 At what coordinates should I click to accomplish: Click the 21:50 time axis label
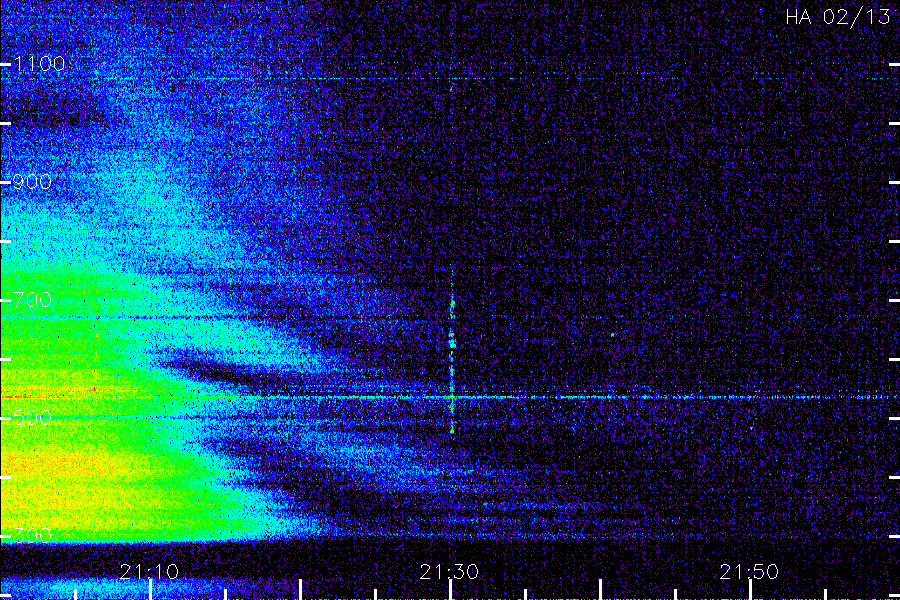(x=749, y=572)
